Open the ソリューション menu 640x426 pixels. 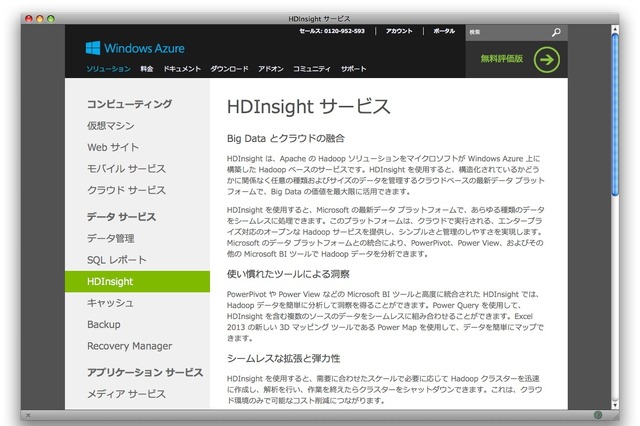click(108, 69)
